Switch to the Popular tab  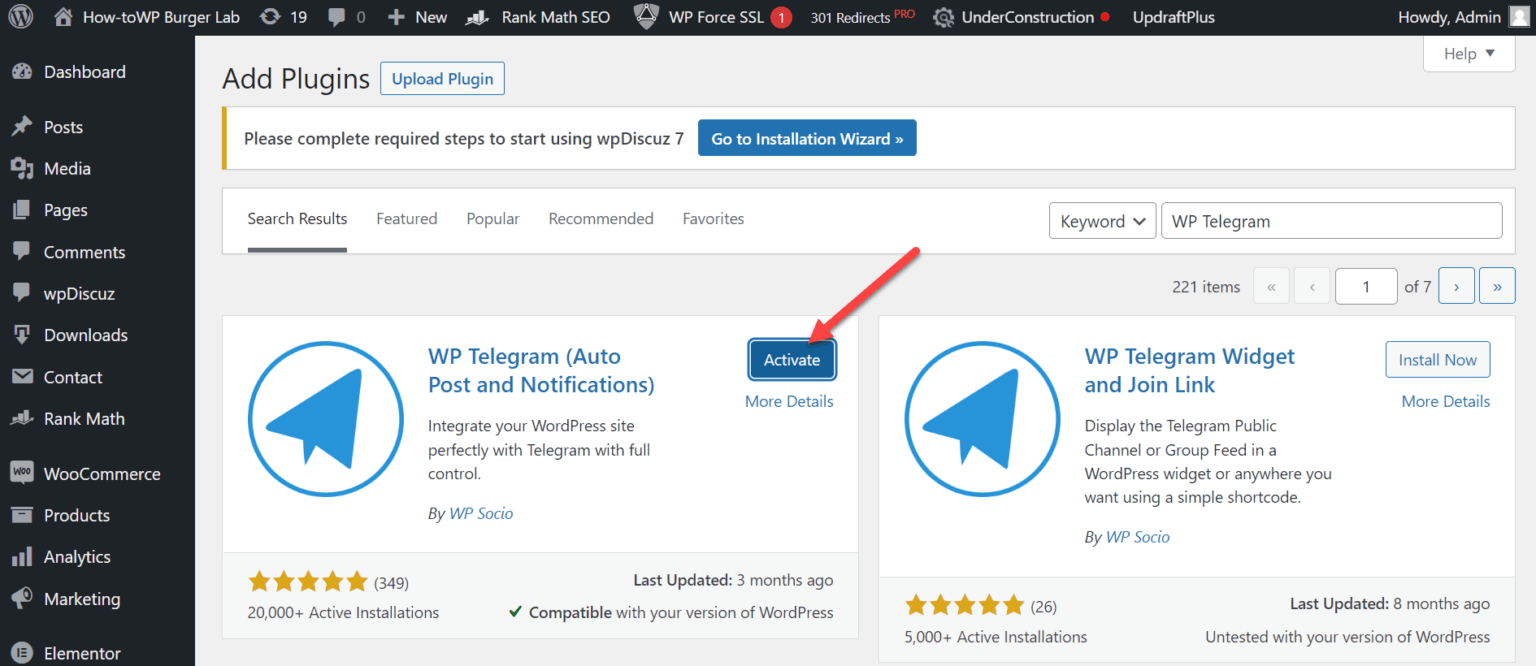tap(493, 219)
